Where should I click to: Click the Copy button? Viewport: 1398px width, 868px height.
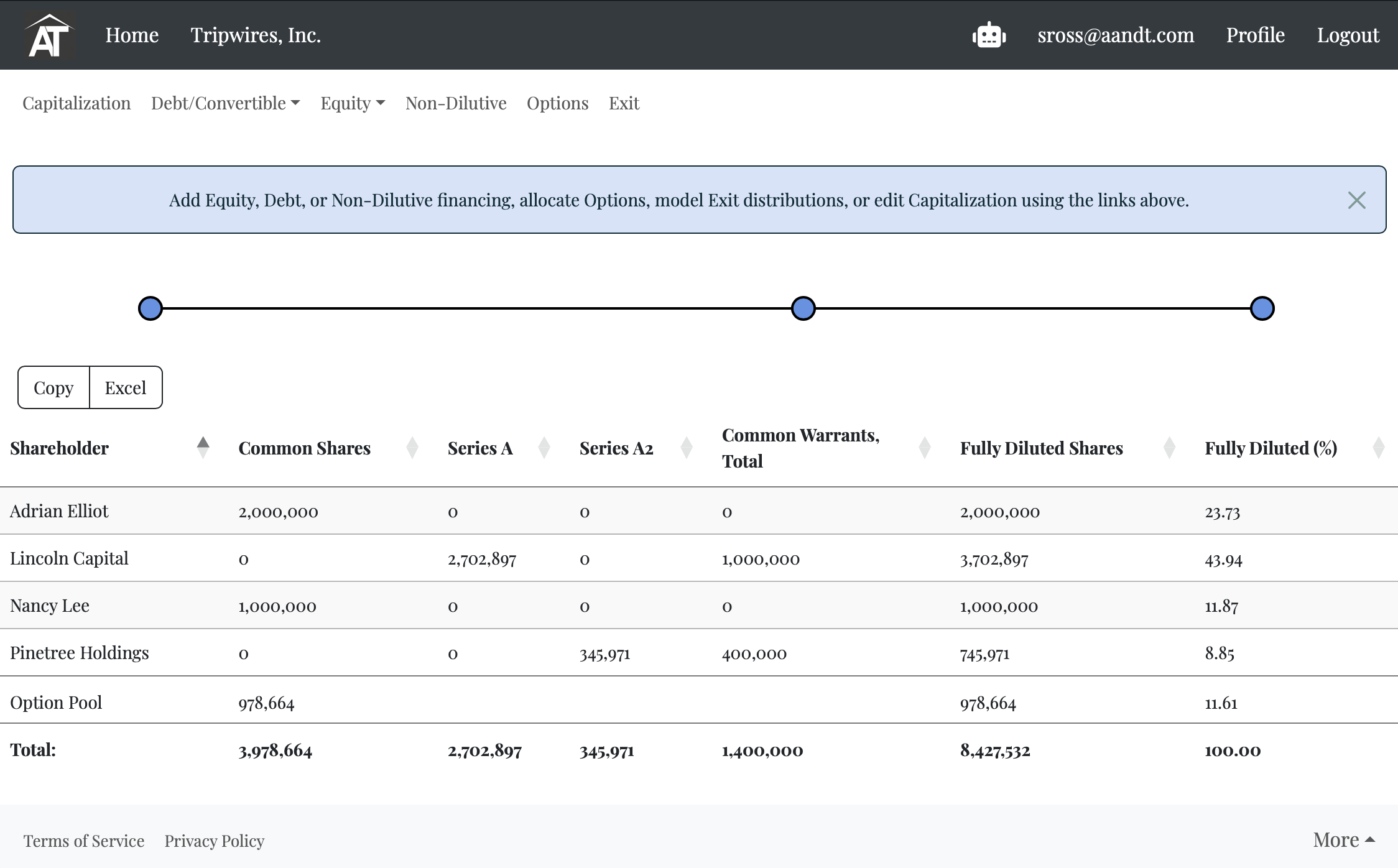pyautogui.click(x=53, y=388)
